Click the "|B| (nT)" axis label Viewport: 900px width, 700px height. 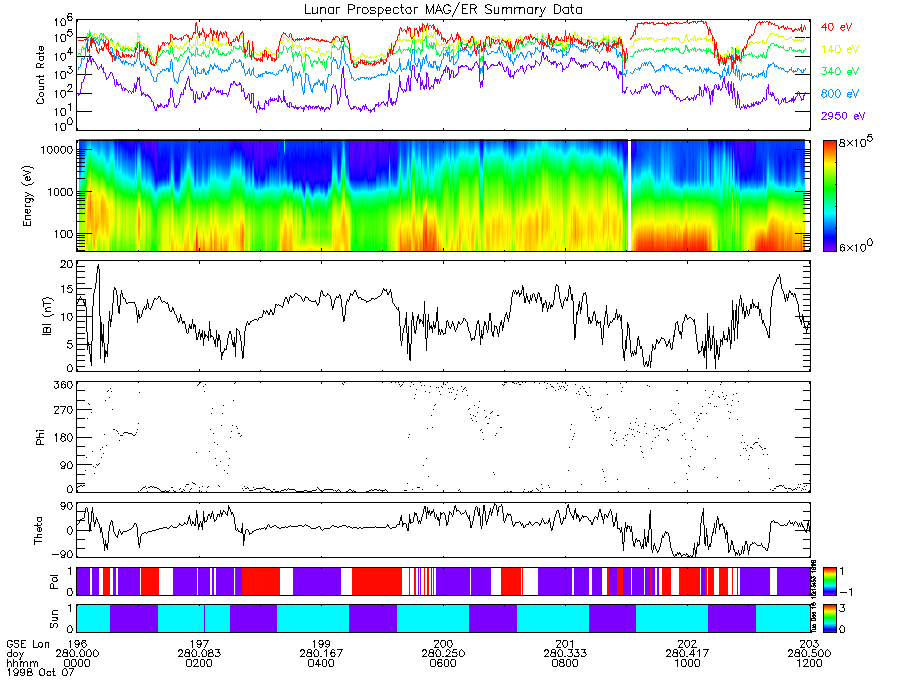tap(47, 316)
